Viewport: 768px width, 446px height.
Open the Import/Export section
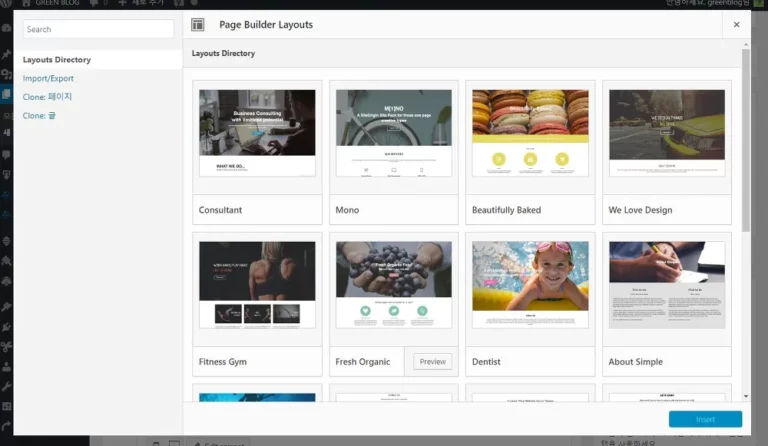click(x=48, y=78)
